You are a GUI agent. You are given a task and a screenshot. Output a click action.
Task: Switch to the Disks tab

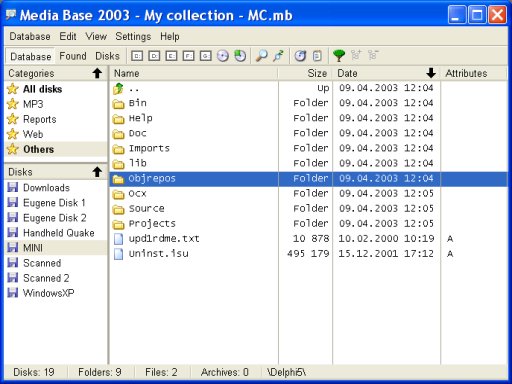[107, 56]
